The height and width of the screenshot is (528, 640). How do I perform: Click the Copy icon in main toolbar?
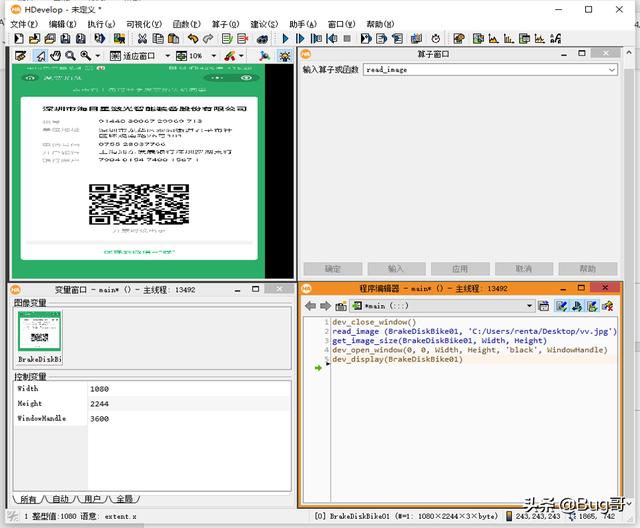click(158, 39)
